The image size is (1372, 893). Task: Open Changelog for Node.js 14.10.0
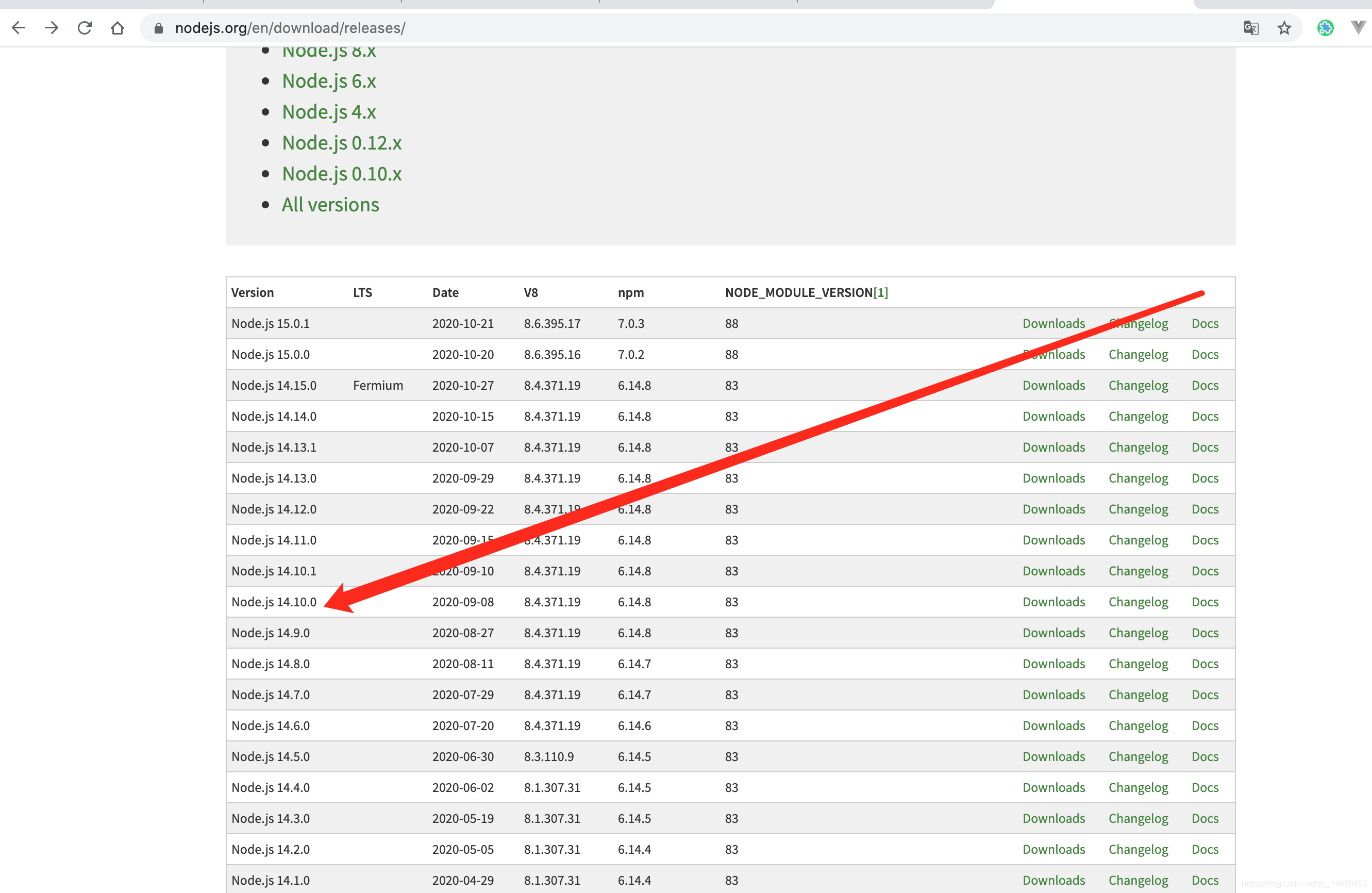pos(1138,602)
